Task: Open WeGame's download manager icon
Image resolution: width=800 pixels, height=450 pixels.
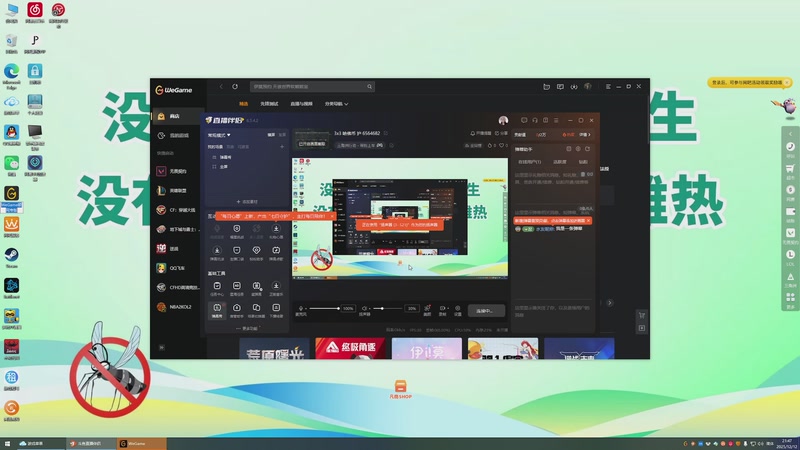Action: [574, 87]
